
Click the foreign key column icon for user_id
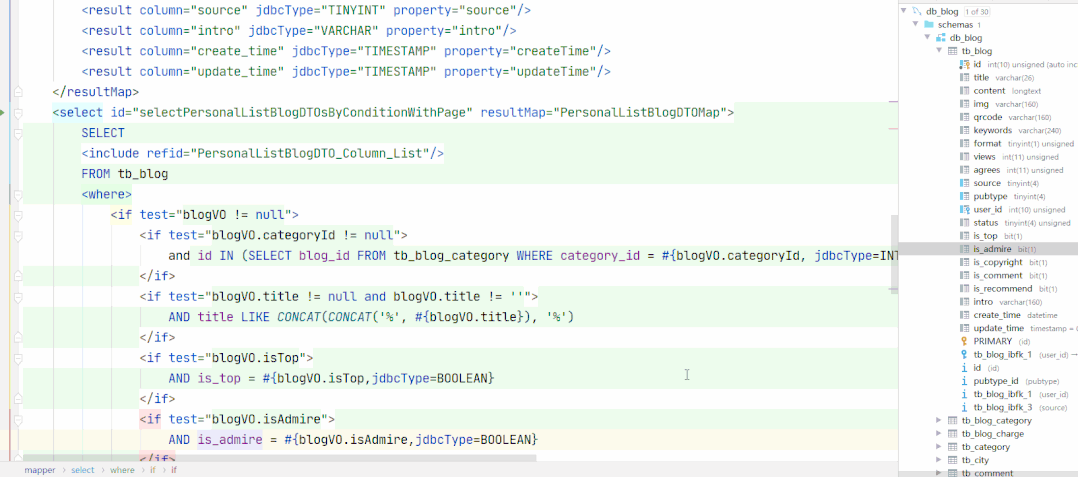pos(965,209)
